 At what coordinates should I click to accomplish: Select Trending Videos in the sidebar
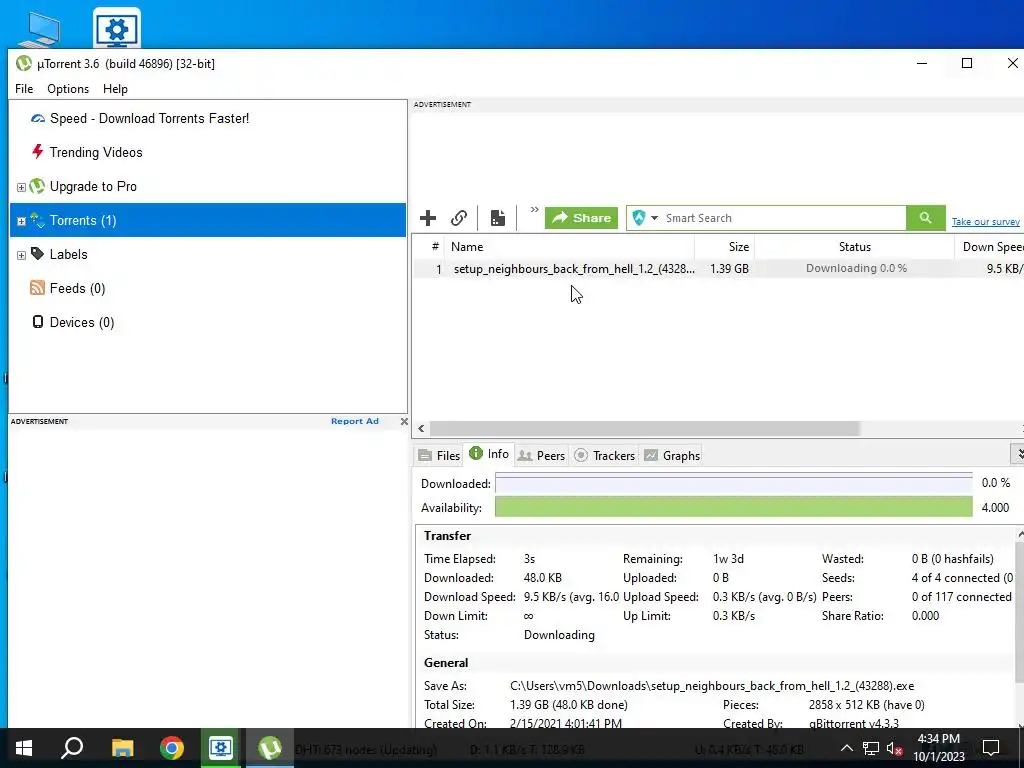96,152
